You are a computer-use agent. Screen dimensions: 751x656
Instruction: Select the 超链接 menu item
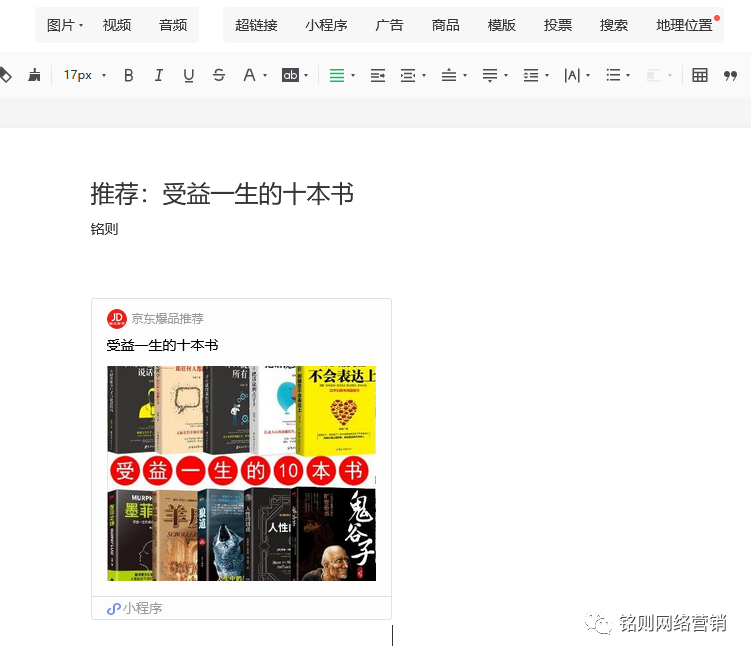[256, 25]
